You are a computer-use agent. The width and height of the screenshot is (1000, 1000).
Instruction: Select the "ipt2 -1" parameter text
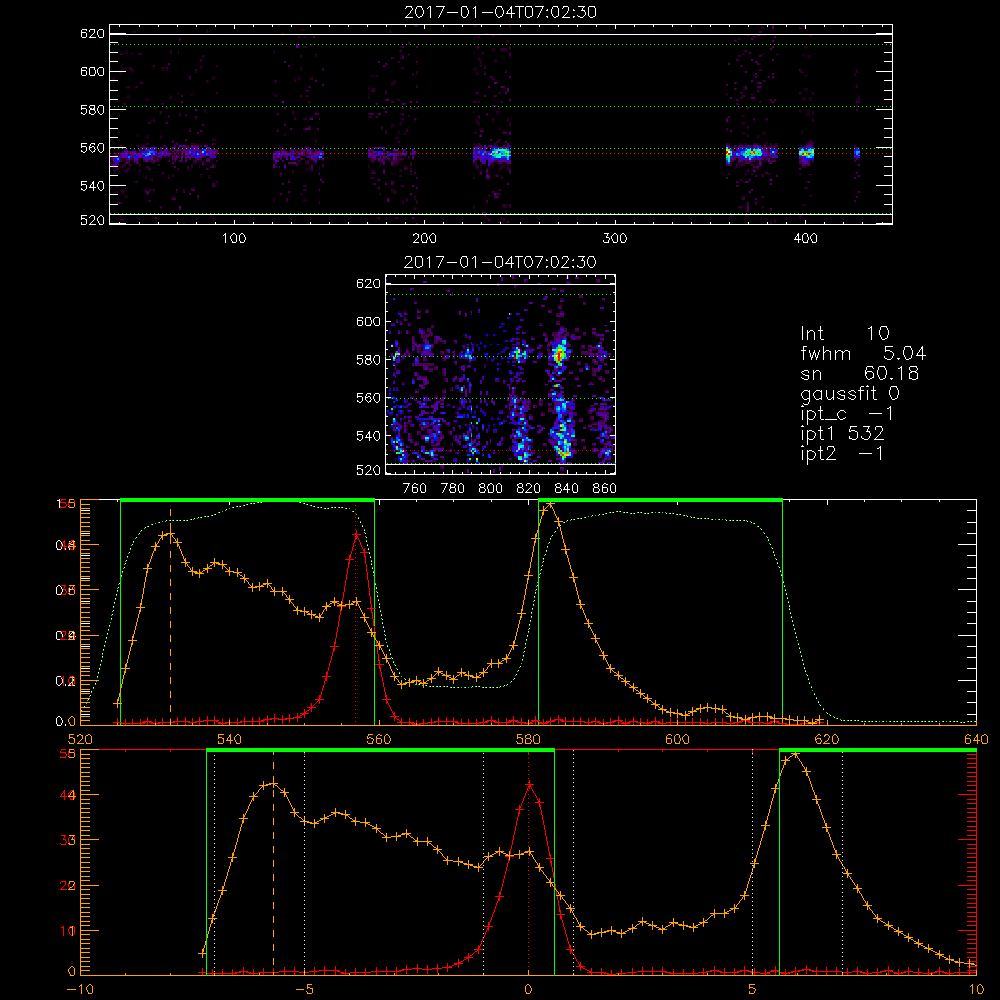tap(842, 453)
